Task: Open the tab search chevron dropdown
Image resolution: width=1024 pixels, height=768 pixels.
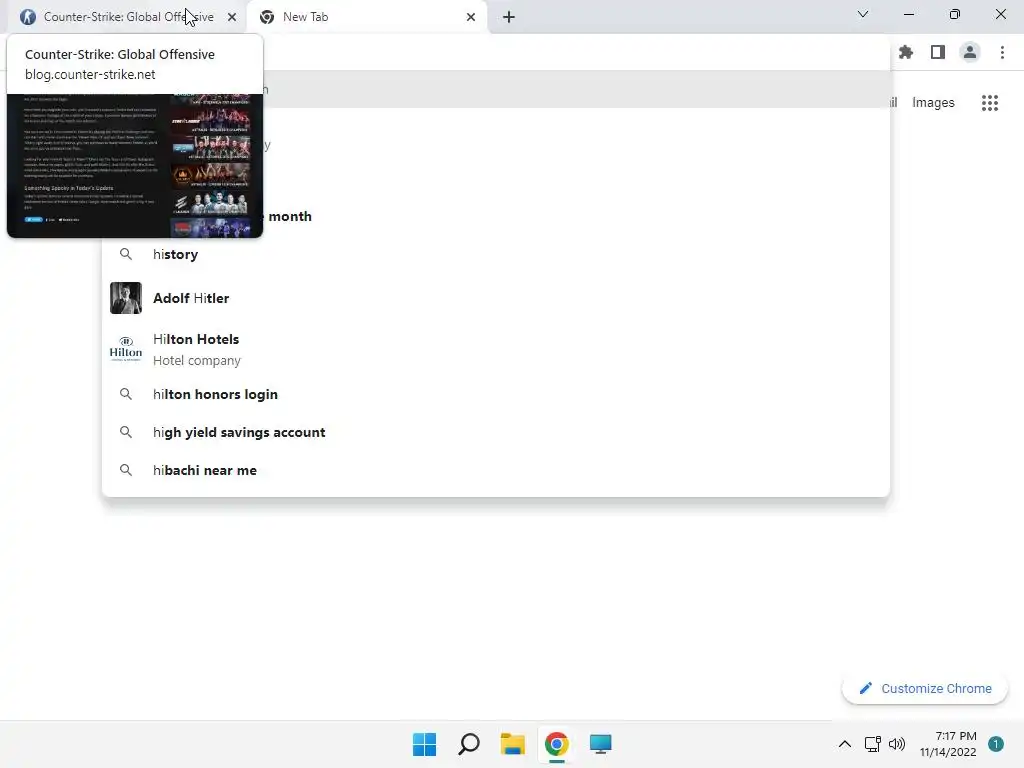Action: tap(863, 14)
